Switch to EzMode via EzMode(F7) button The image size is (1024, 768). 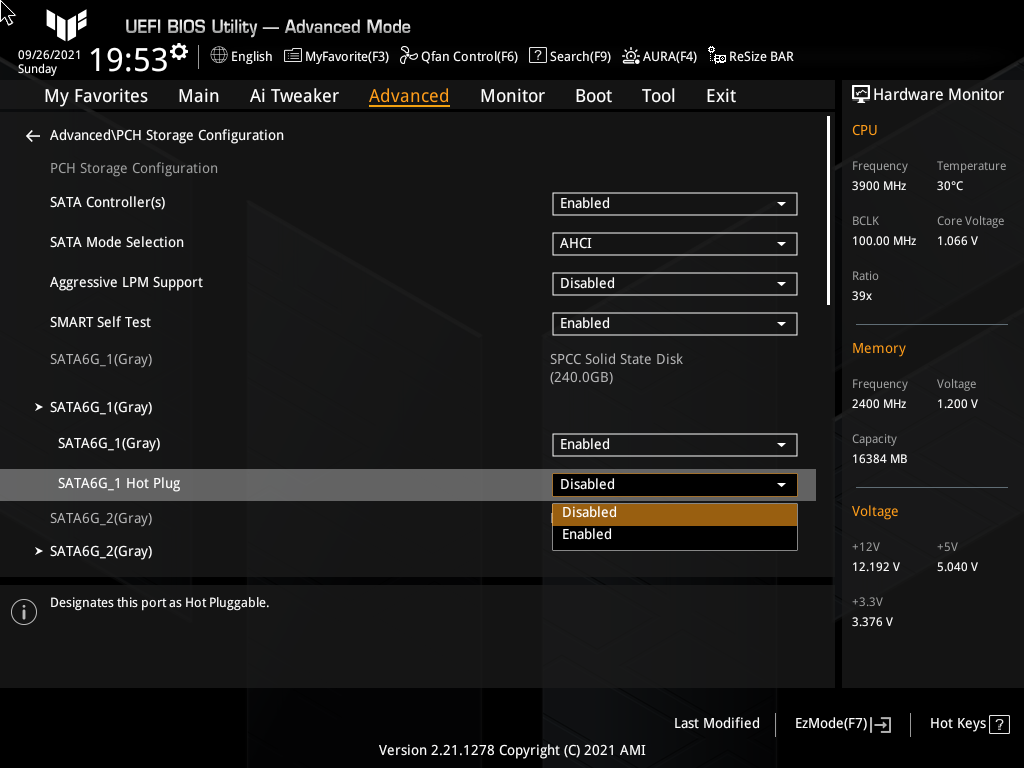point(841,723)
